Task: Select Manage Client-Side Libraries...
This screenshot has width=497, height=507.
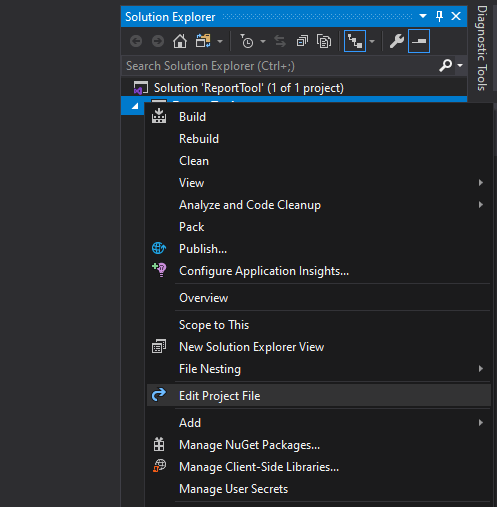Action: (259, 467)
